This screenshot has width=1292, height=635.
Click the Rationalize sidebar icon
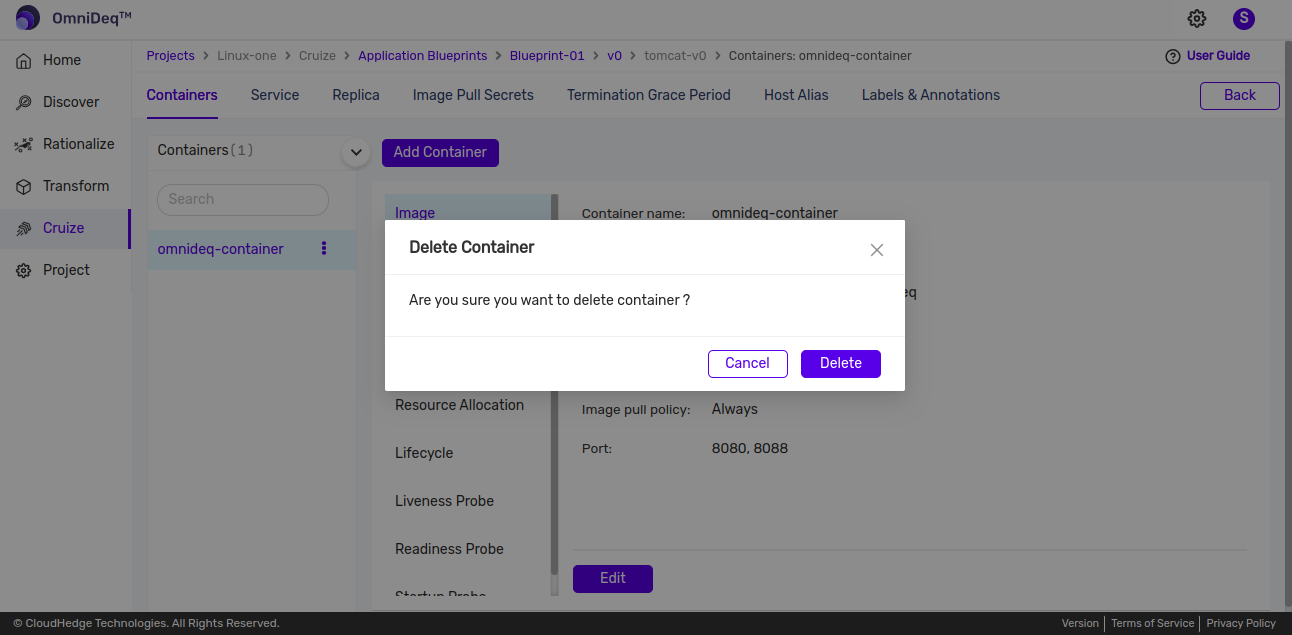[24, 145]
